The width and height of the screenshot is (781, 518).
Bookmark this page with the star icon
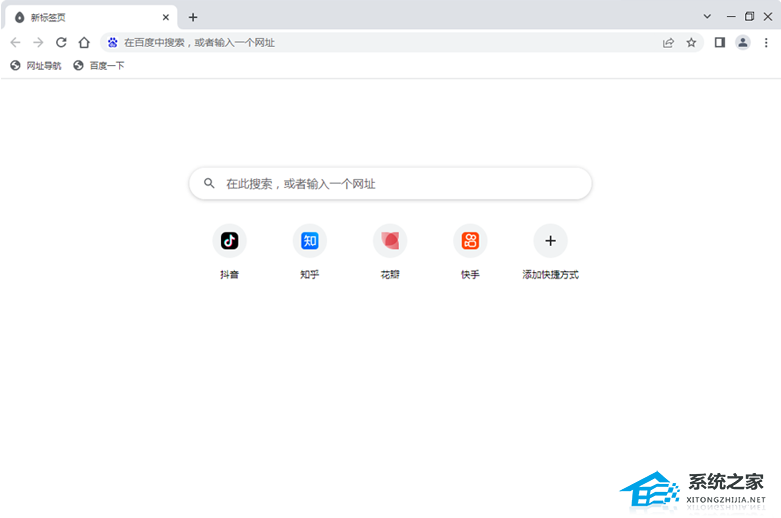(x=691, y=42)
